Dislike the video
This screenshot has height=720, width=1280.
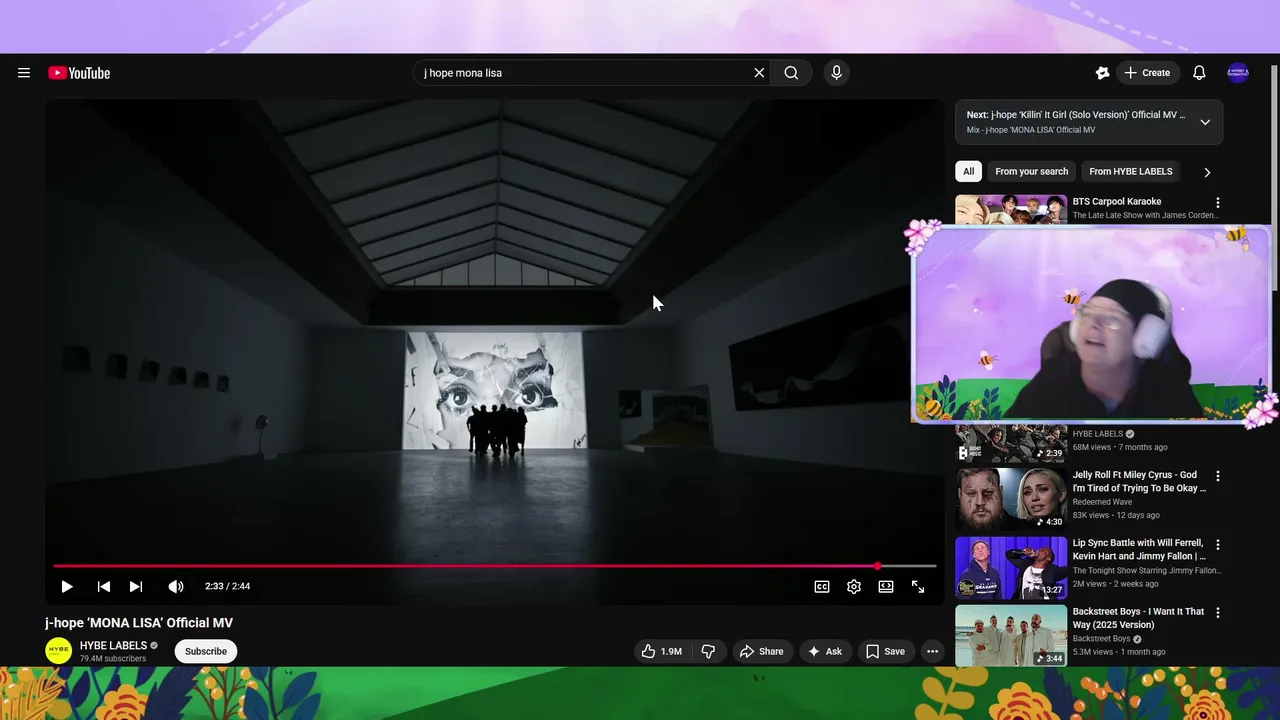(x=708, y=651)
